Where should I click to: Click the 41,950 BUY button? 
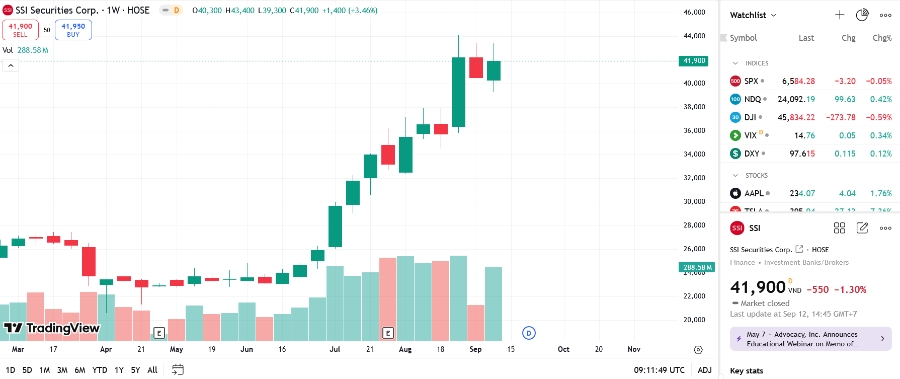pos(73,30)
